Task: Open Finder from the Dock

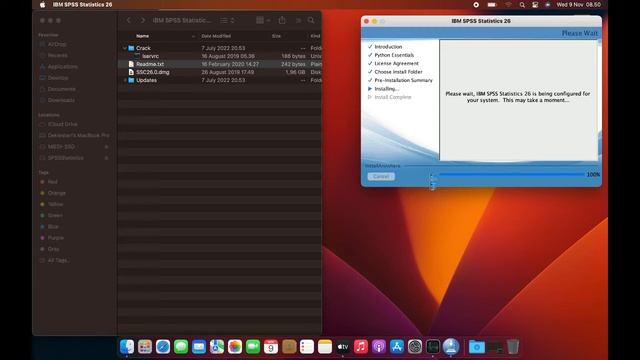Action: [x=127, y=347]
